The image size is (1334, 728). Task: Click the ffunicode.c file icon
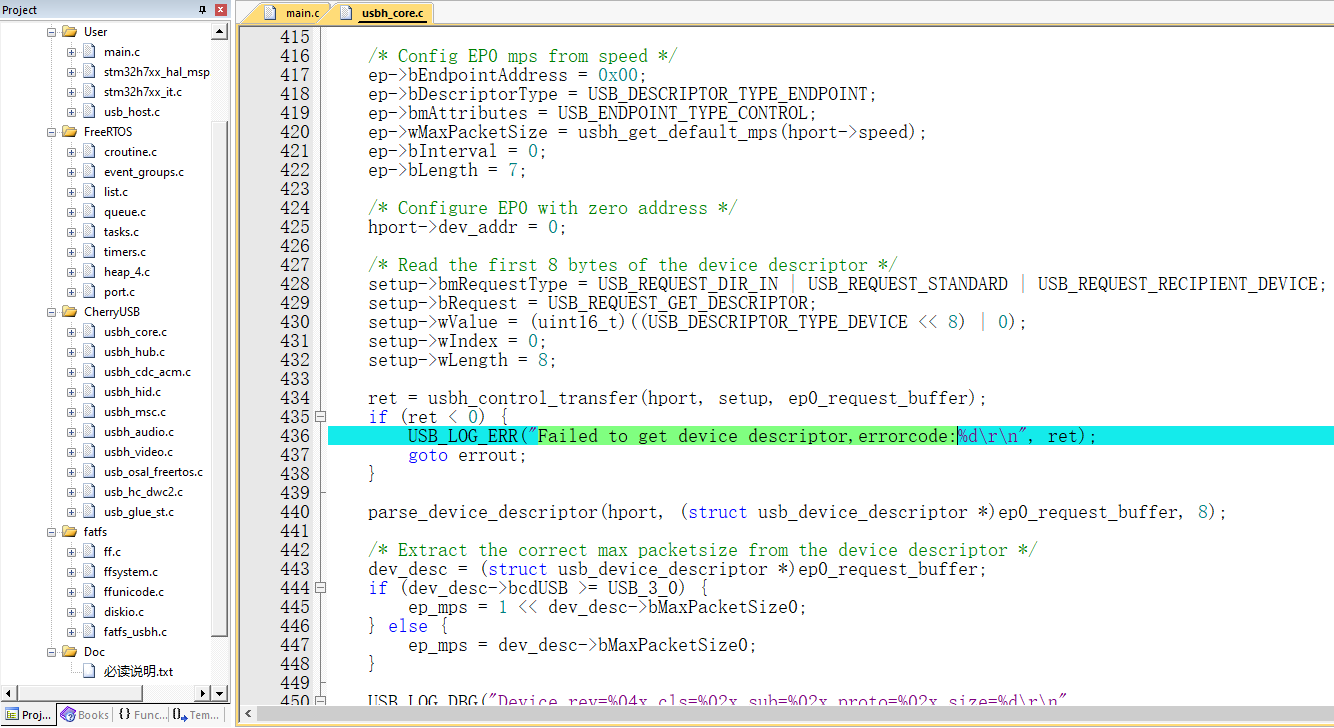90,592
